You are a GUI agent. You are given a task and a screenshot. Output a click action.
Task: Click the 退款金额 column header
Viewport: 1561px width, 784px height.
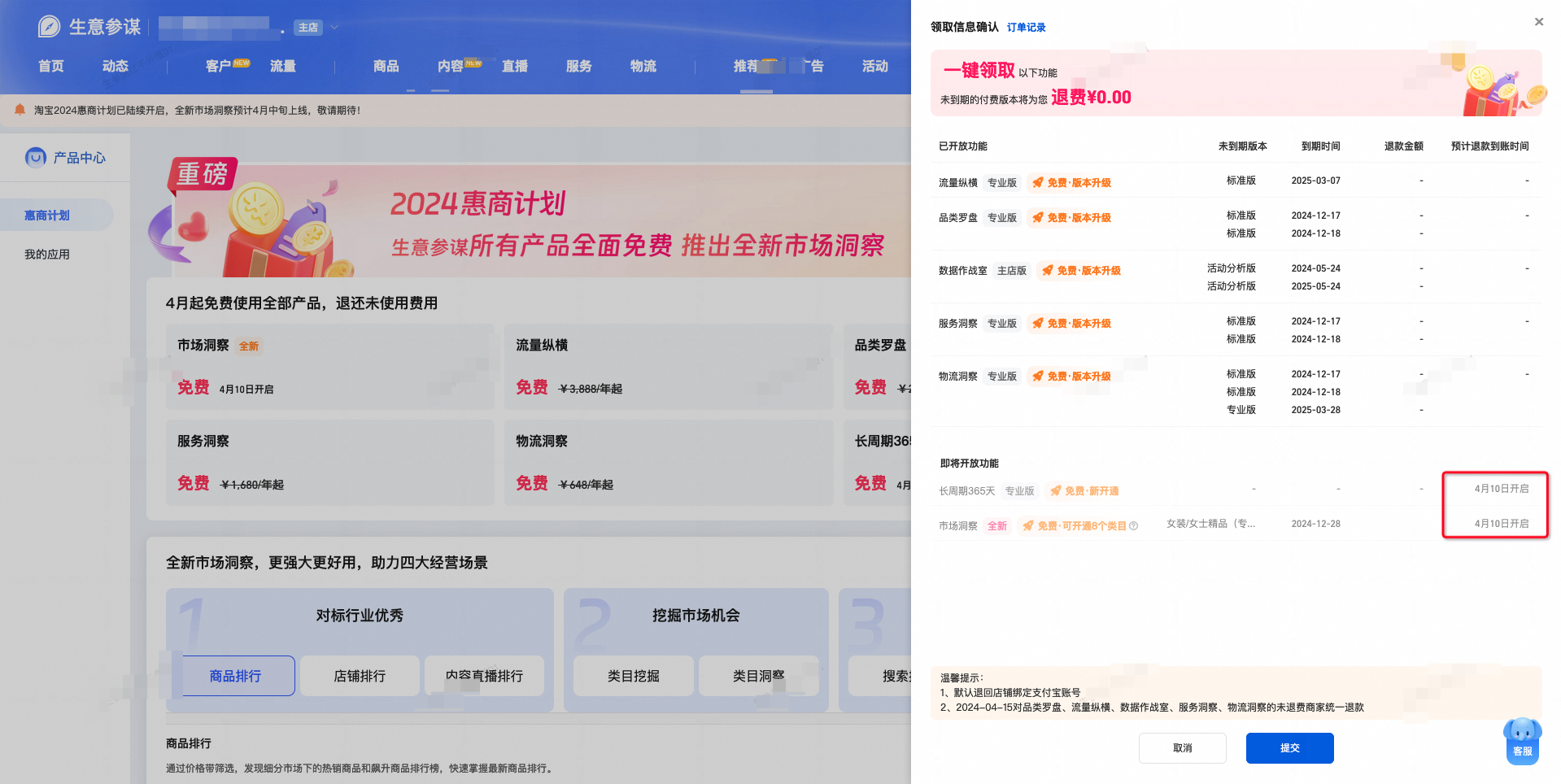click(x=1404, y=146)
